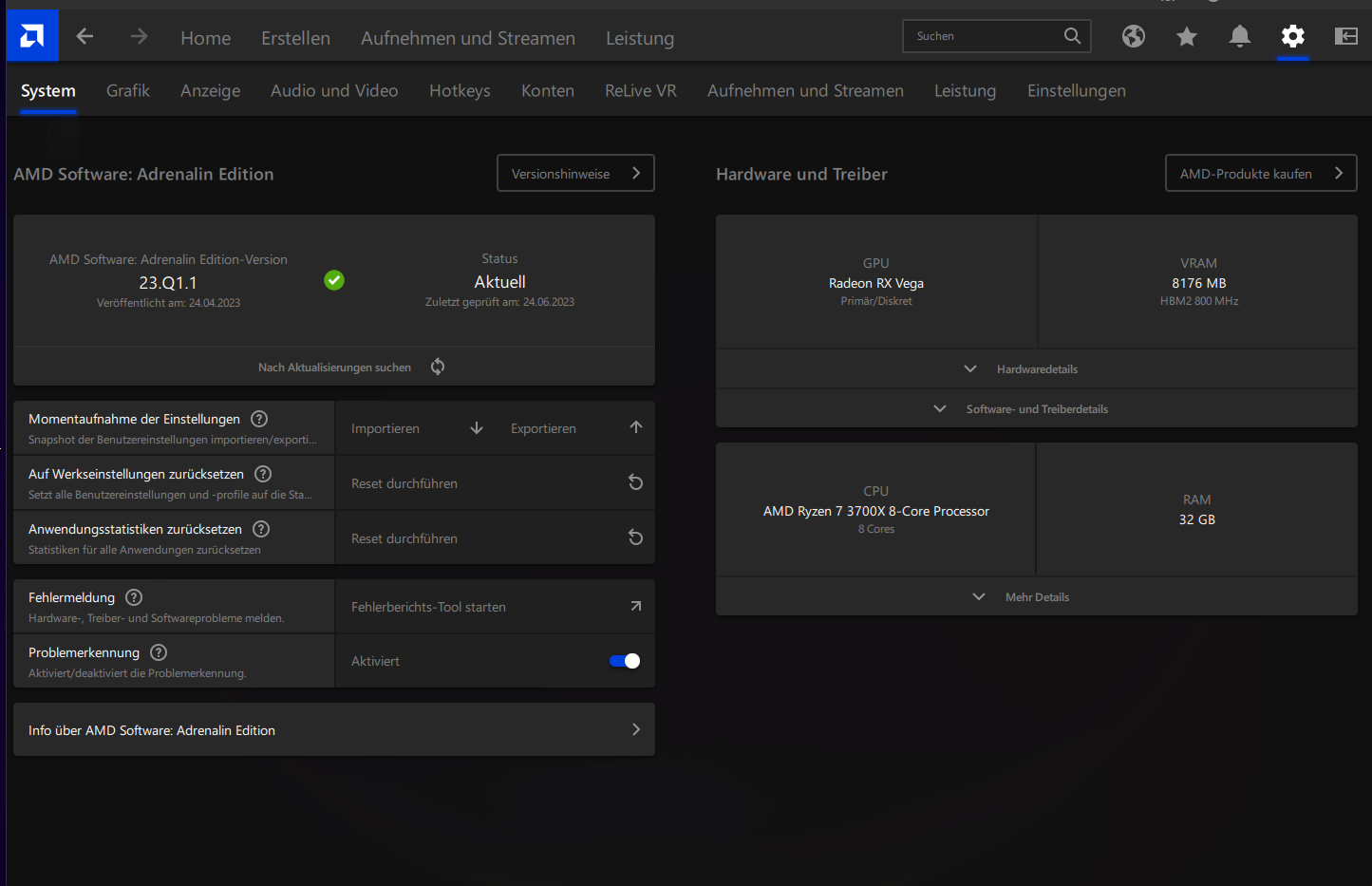Click Exportieren settings snapshot

[x=543, y=428]
